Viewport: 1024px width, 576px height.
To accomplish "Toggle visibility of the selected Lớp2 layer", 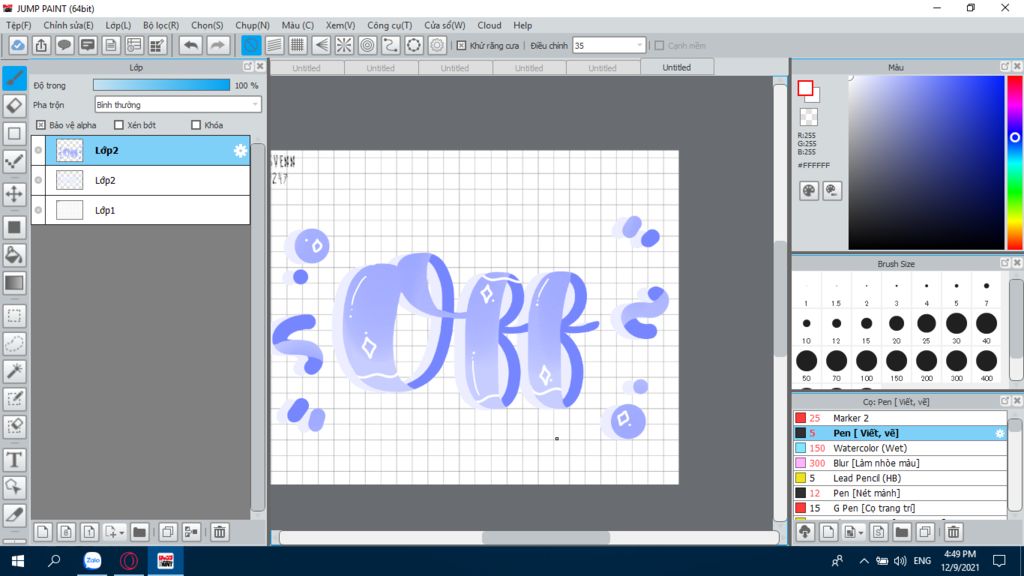I will tap(39, 150).
